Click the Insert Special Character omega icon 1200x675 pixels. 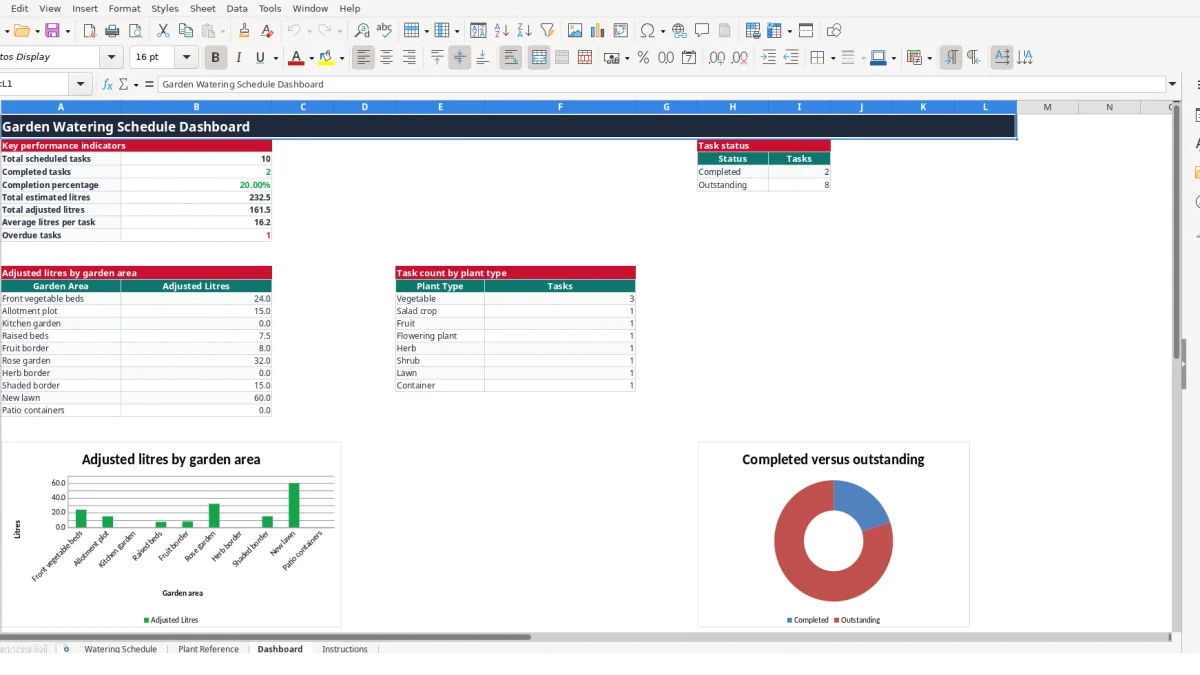pyautogui.click(x=648, y=31)
